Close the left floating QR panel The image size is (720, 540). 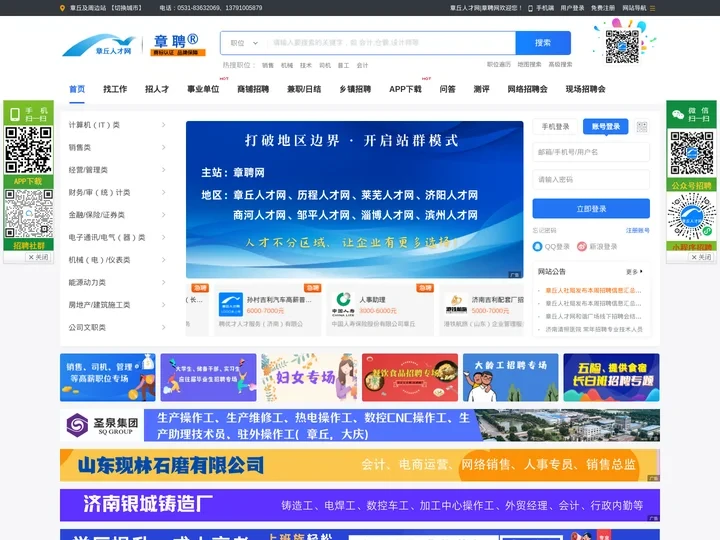[38, 257]
